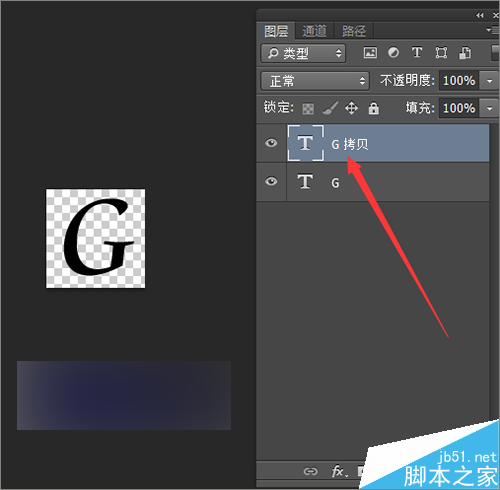Switch to the 图层 tab
The width and height of the screenshot is (500, 490).
pos(276,31)
